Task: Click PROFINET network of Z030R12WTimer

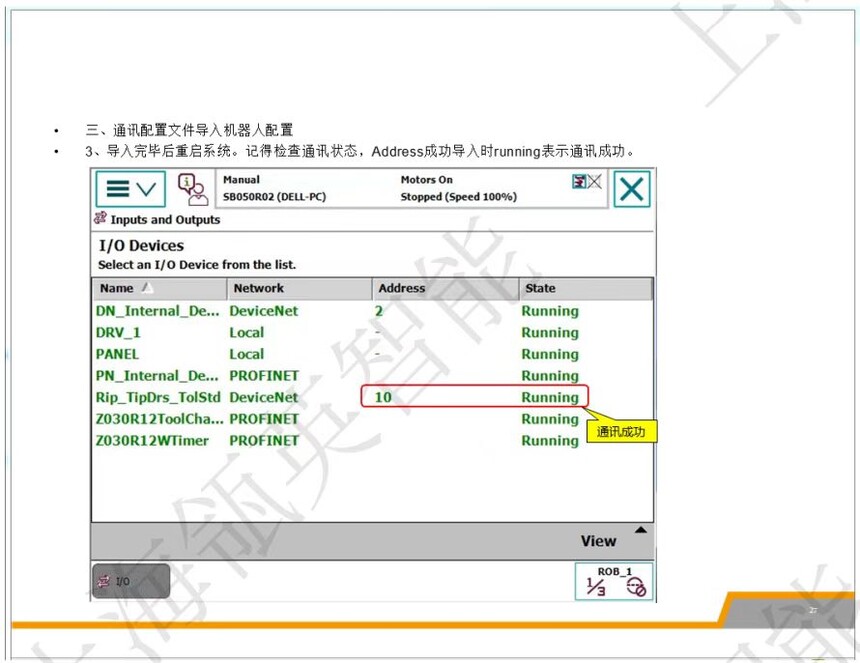Action: [264, 440]
